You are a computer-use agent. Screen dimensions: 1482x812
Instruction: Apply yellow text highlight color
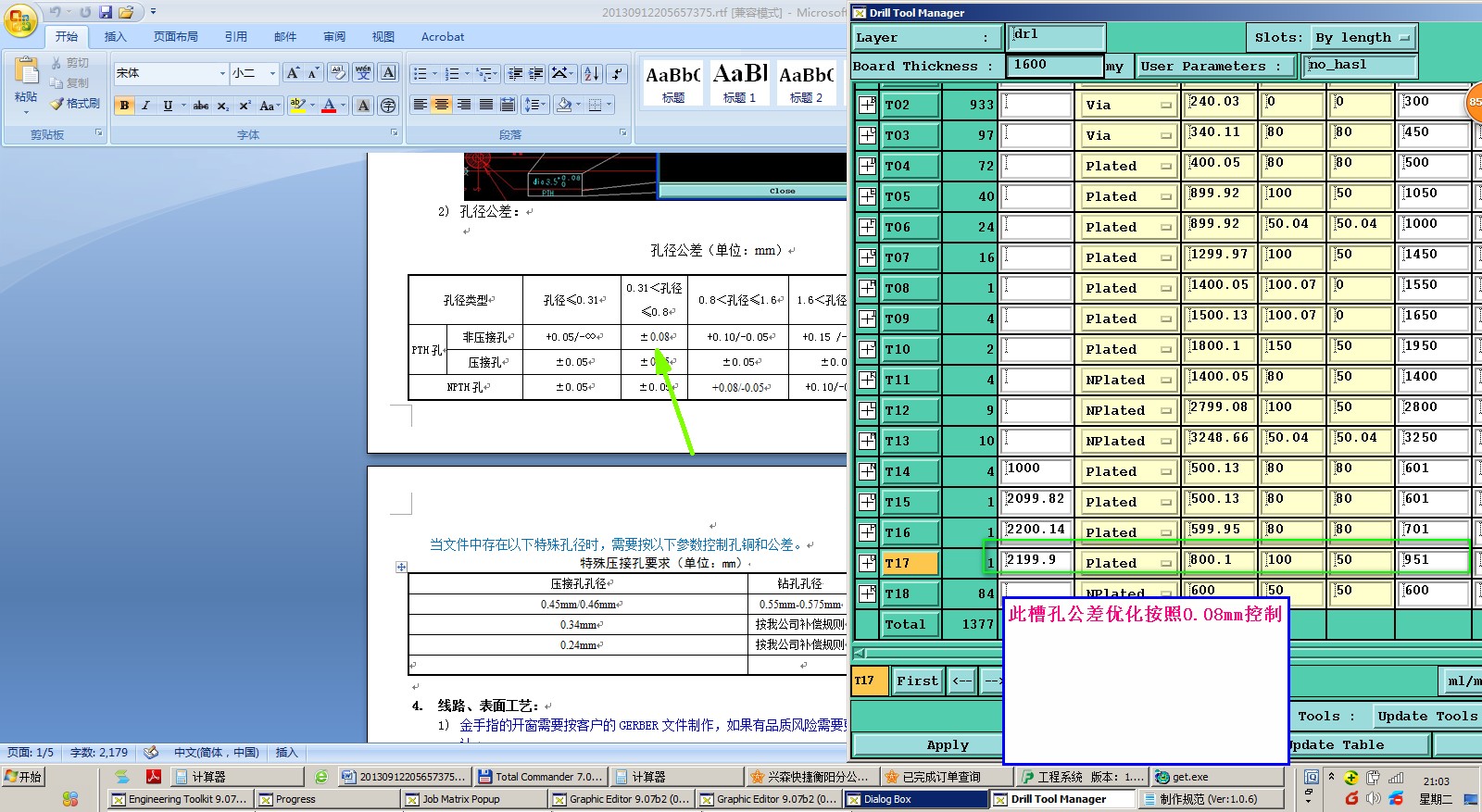[296, 106]
